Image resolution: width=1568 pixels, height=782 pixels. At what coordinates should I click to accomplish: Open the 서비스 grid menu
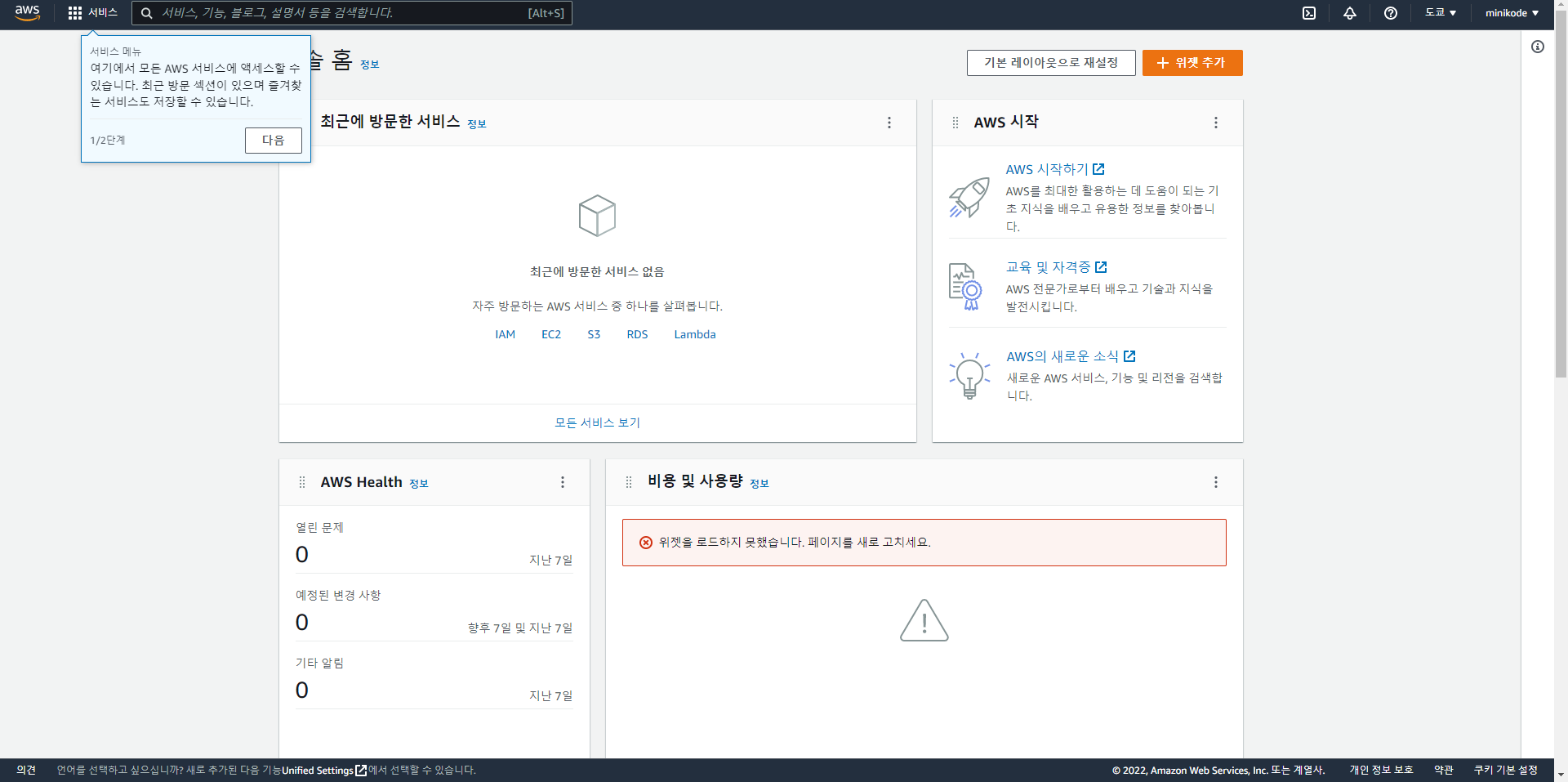pos(93,13)
